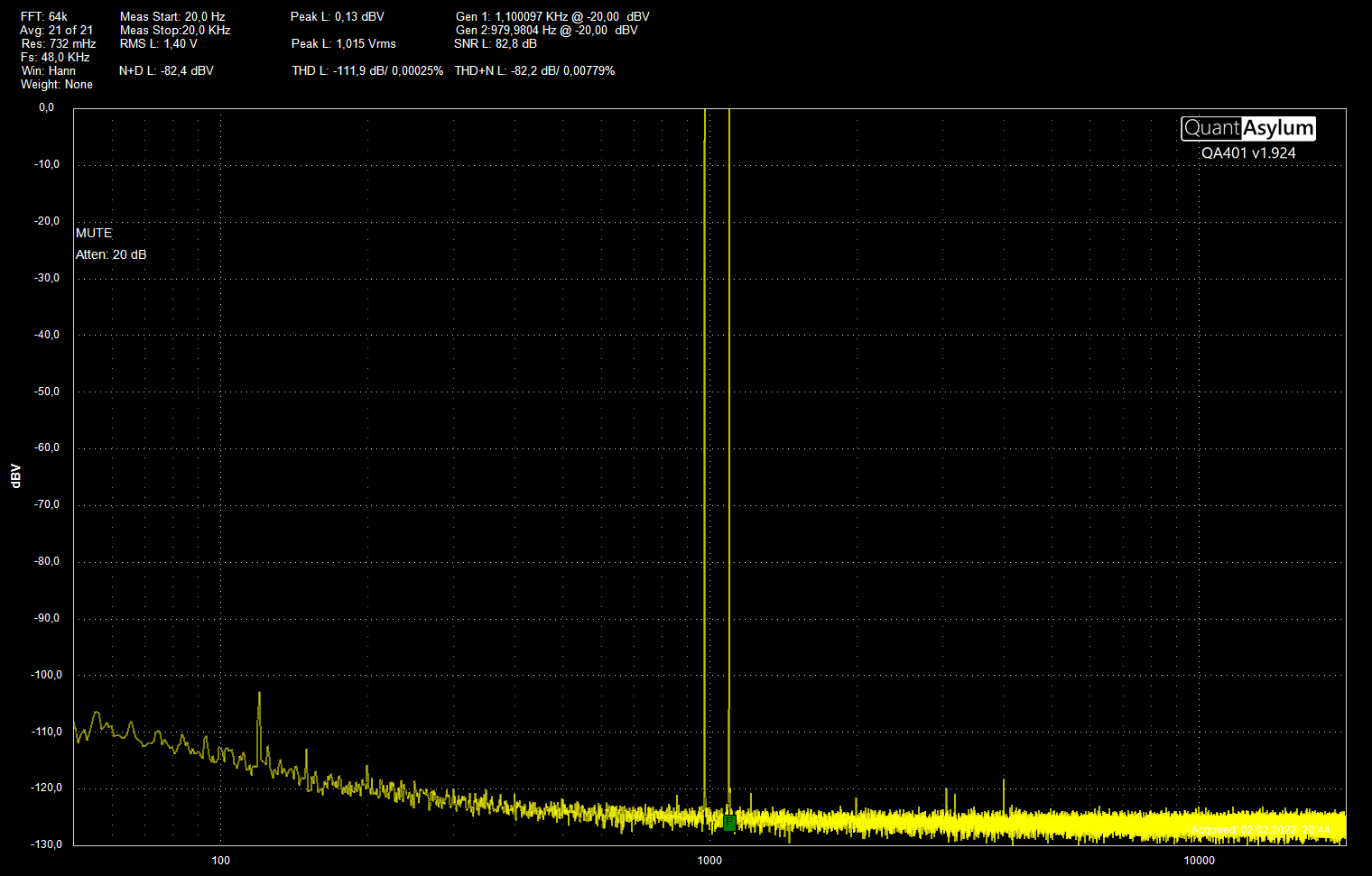1372x876 pixels.
Task: Click the '10000' frequency axis label
Action: 1200,861
